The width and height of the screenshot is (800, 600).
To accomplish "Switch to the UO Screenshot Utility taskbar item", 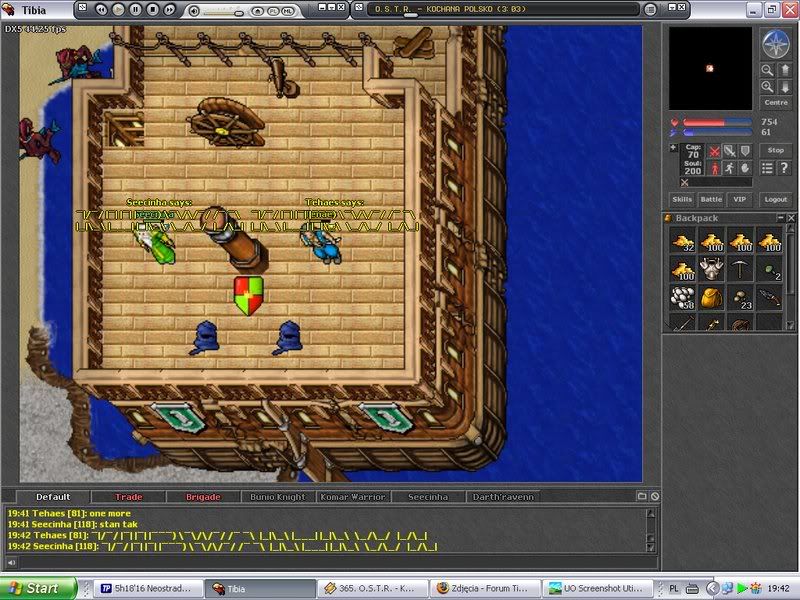I will 597,588.
